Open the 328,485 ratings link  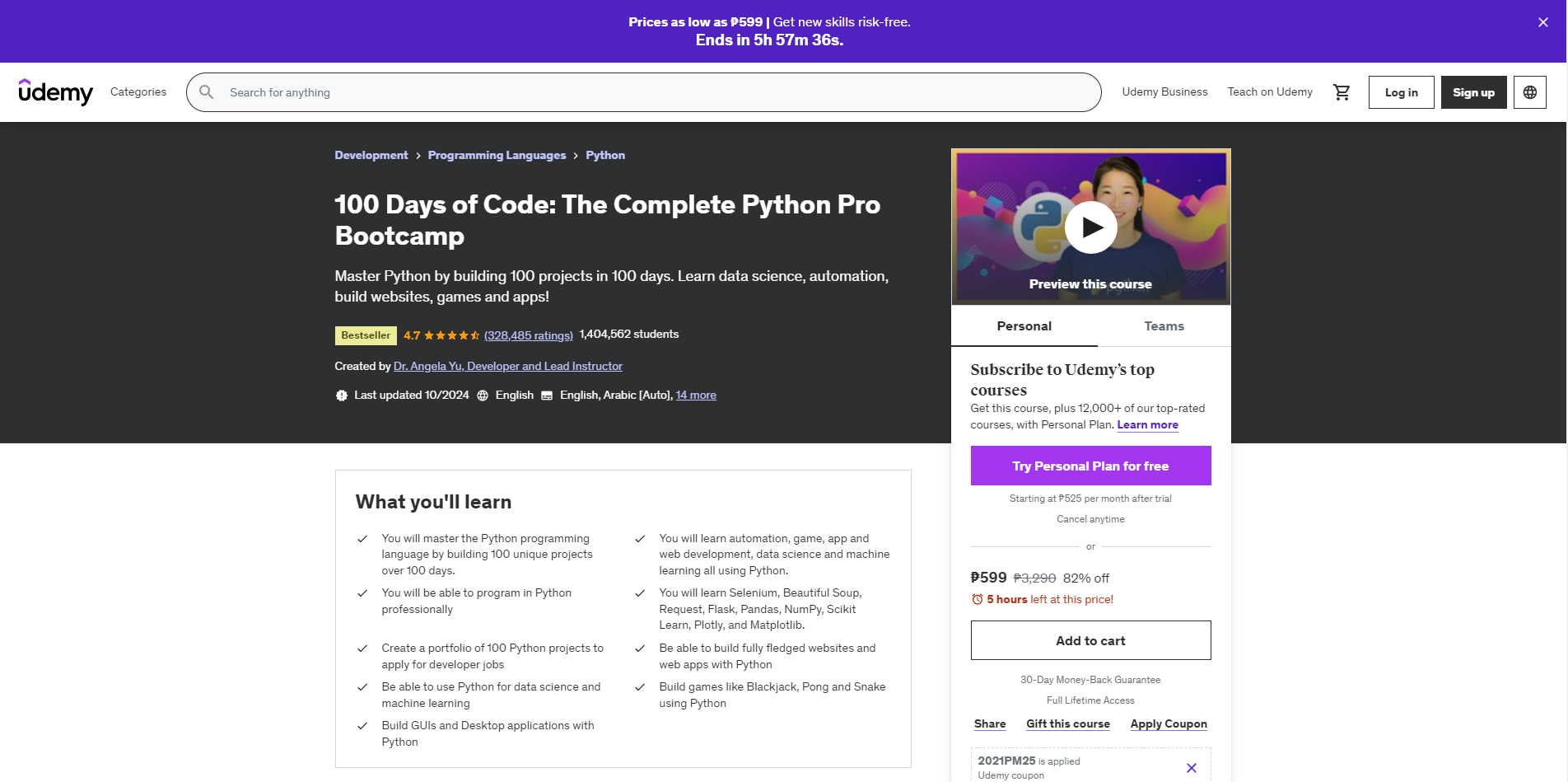coord(528,335)
